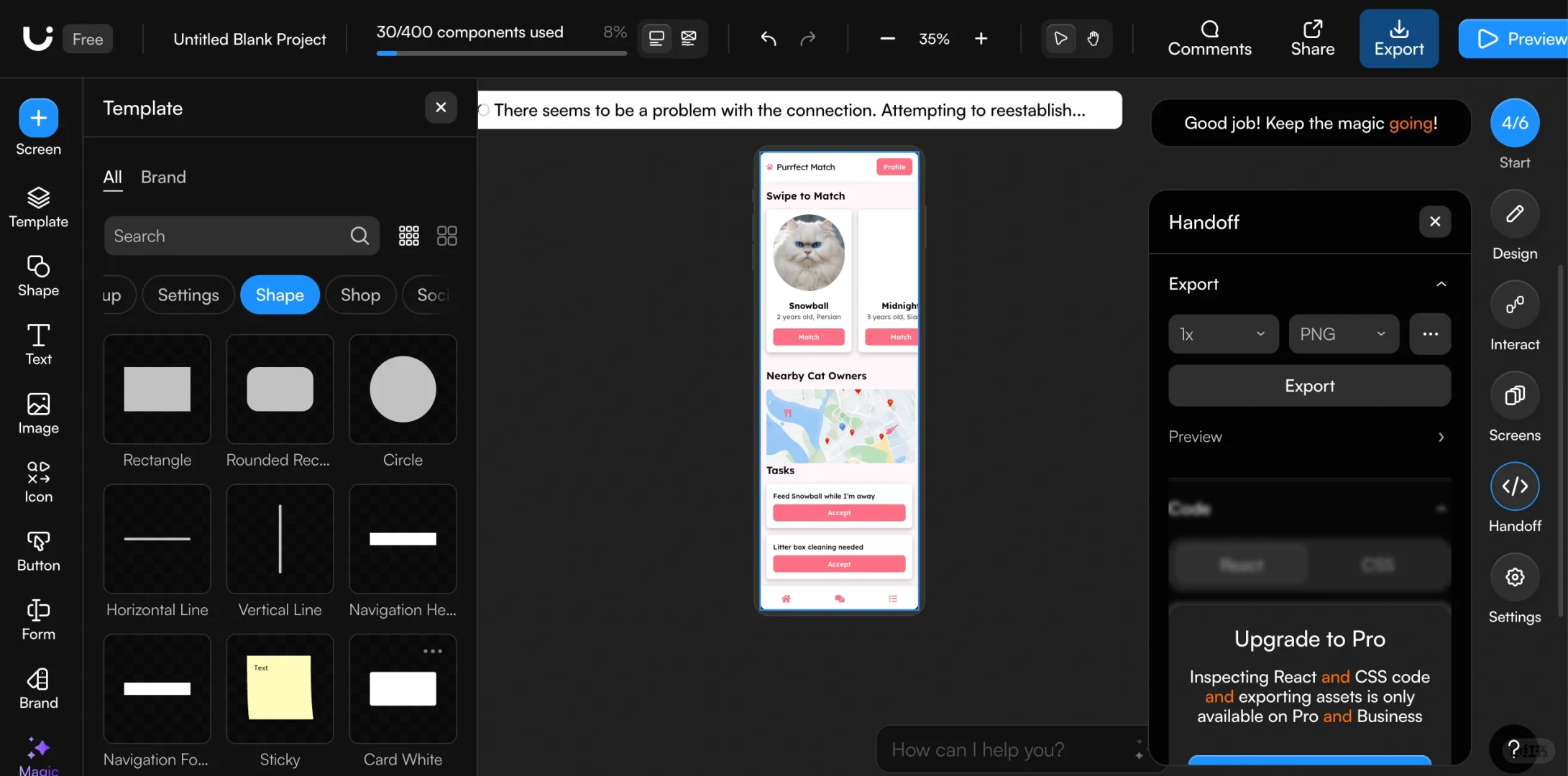The height and width of the screenshot is (776, 1568).
Task: Collapse the Export section chevron
Action: tap(1441, 285)
